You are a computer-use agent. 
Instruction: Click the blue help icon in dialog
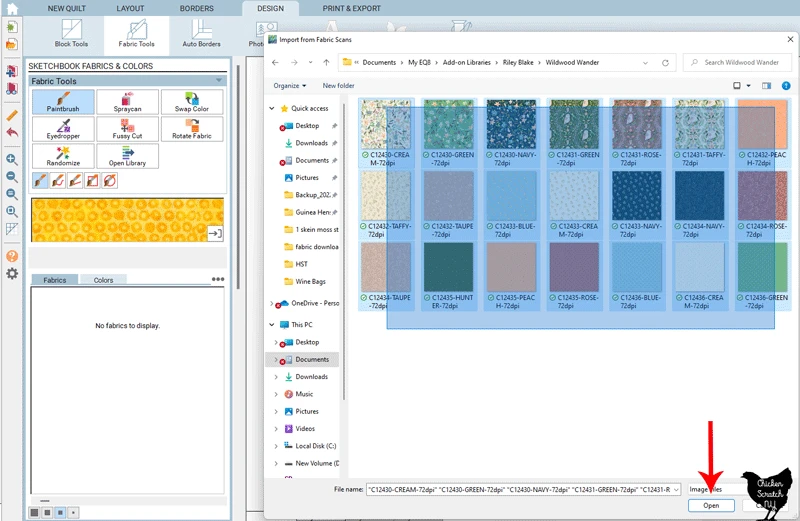(x=786, y=86)
